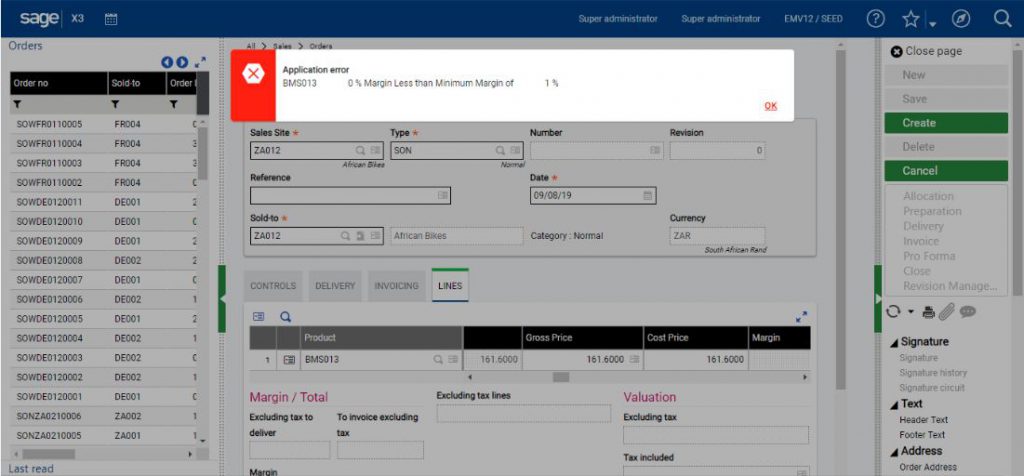Collapse the Address section

[893, 452]
